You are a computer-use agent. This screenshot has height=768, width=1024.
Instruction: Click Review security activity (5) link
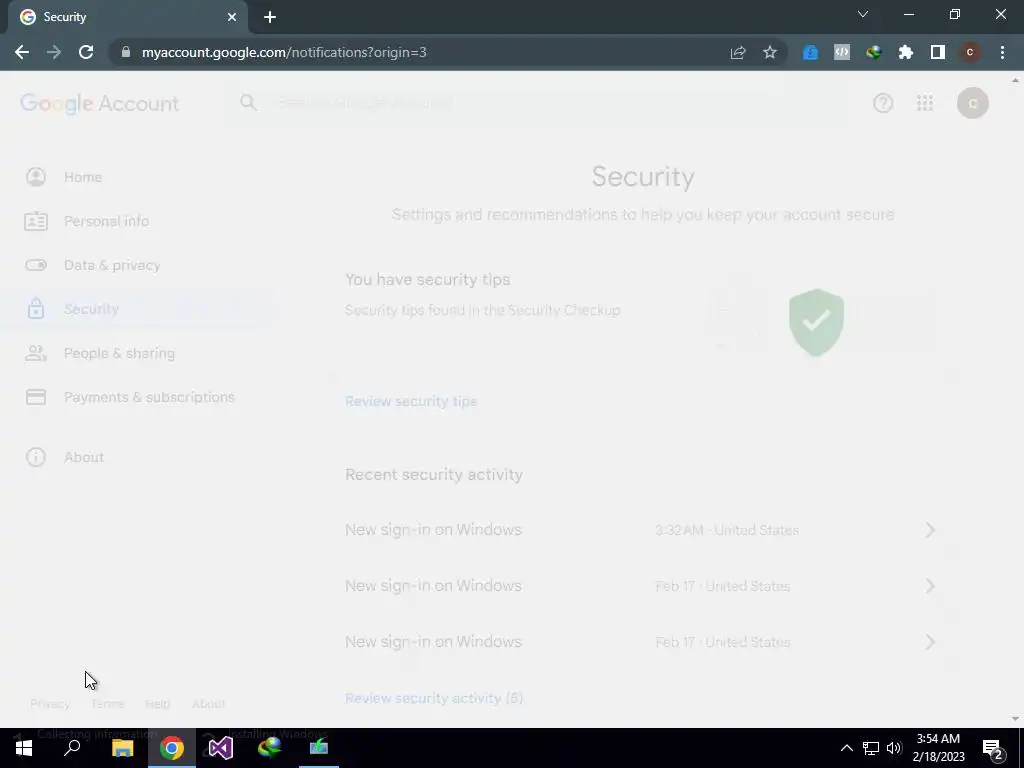pyautogui.click(x=434, y=698)
